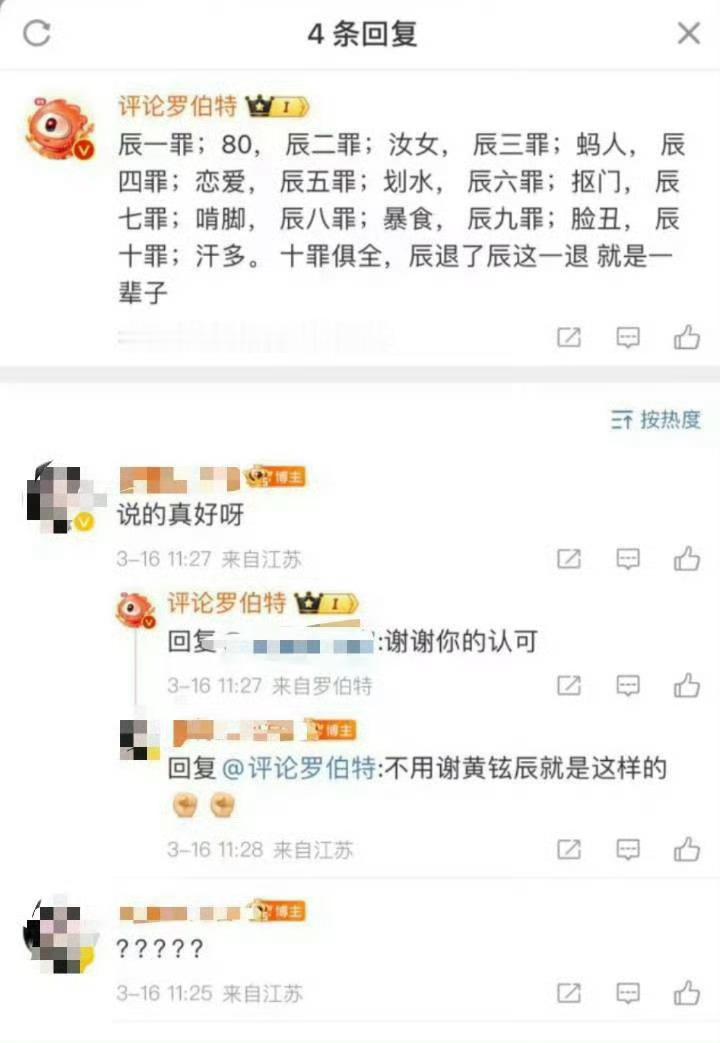
Task: Open the @评论罗伯特 mention link
Action: click(x=298, y=768)
